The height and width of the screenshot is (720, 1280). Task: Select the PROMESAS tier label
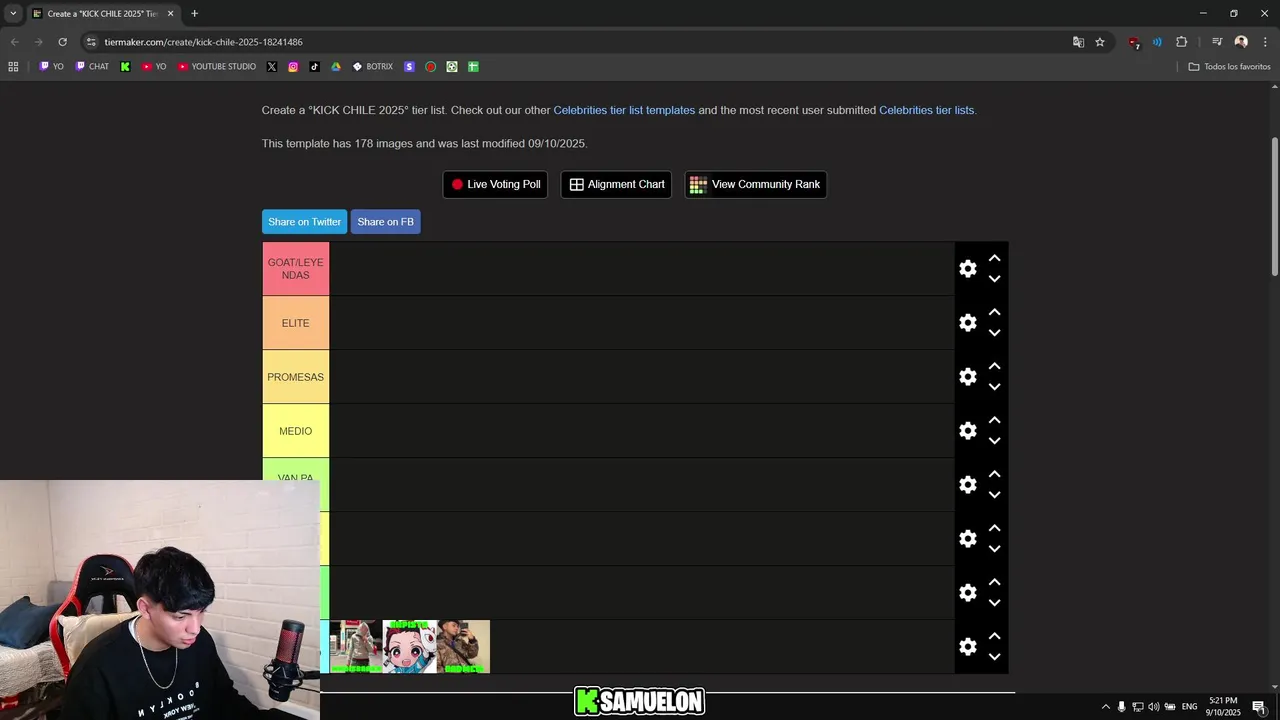click(296, 377)
